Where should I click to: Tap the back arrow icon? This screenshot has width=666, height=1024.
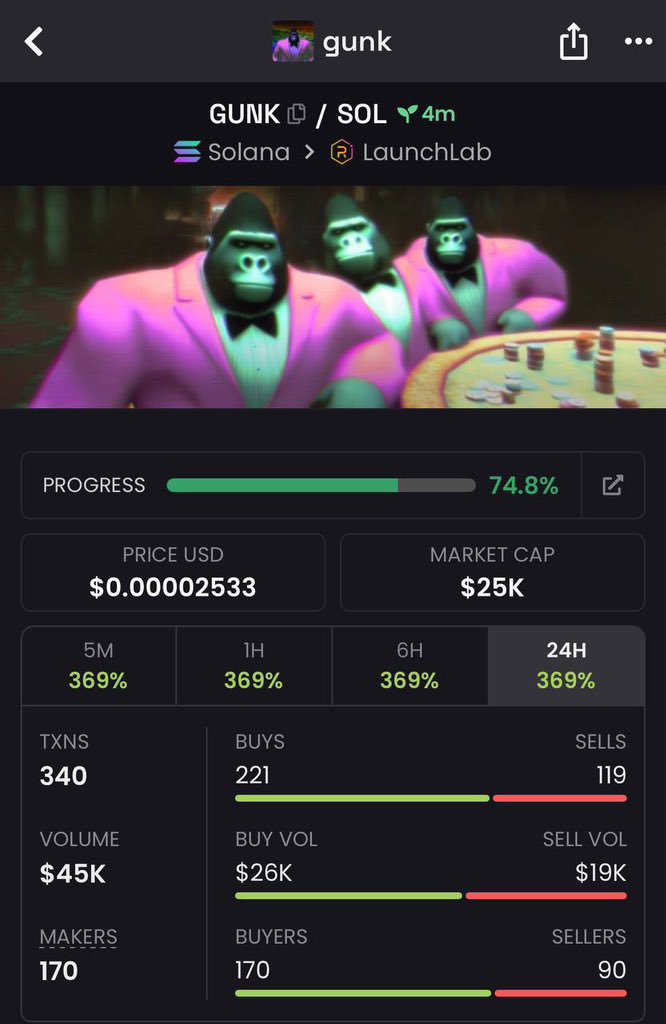(34, 42)
